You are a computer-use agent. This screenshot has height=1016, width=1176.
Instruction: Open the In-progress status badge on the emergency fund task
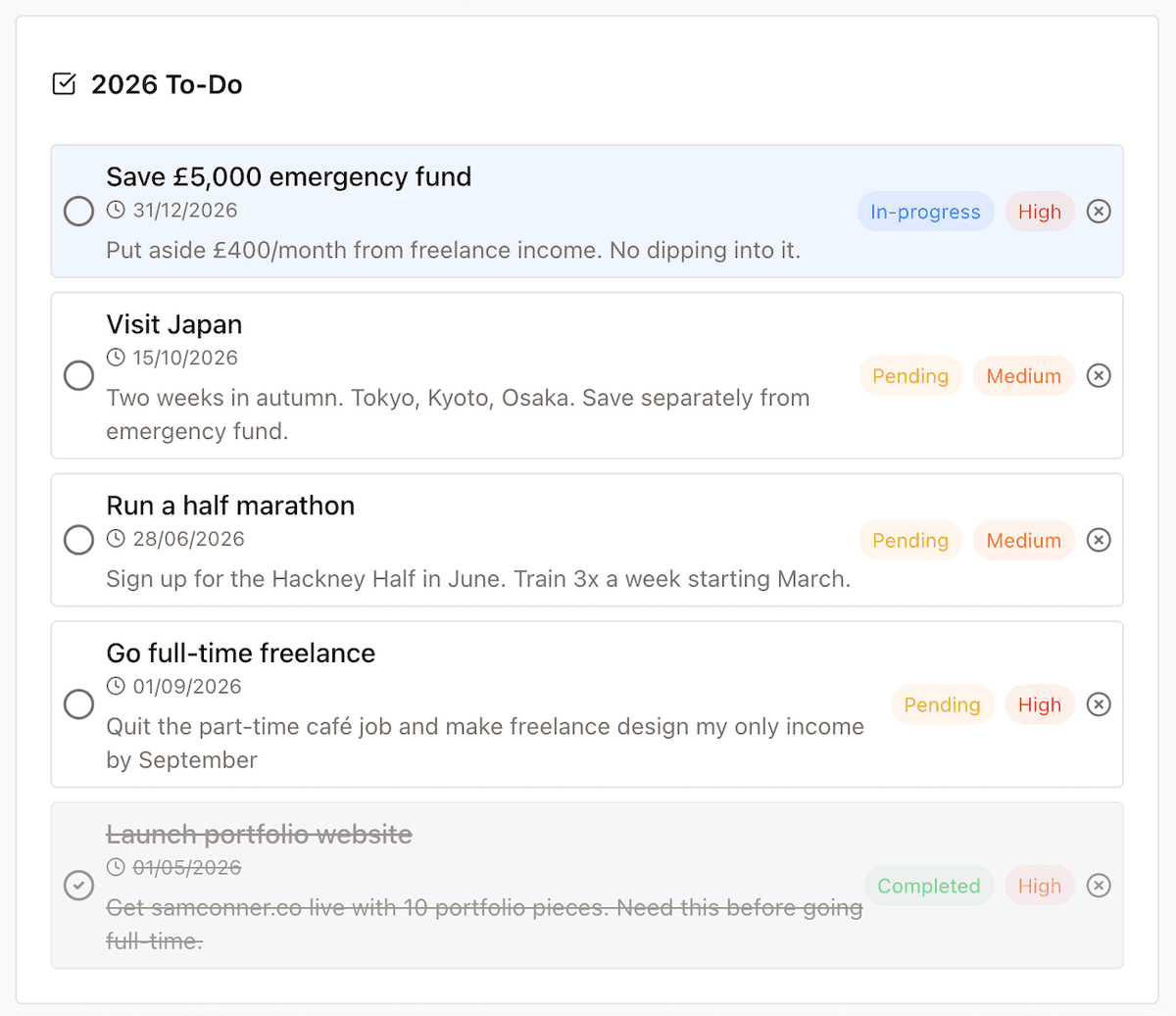click(x=925, y=211)
